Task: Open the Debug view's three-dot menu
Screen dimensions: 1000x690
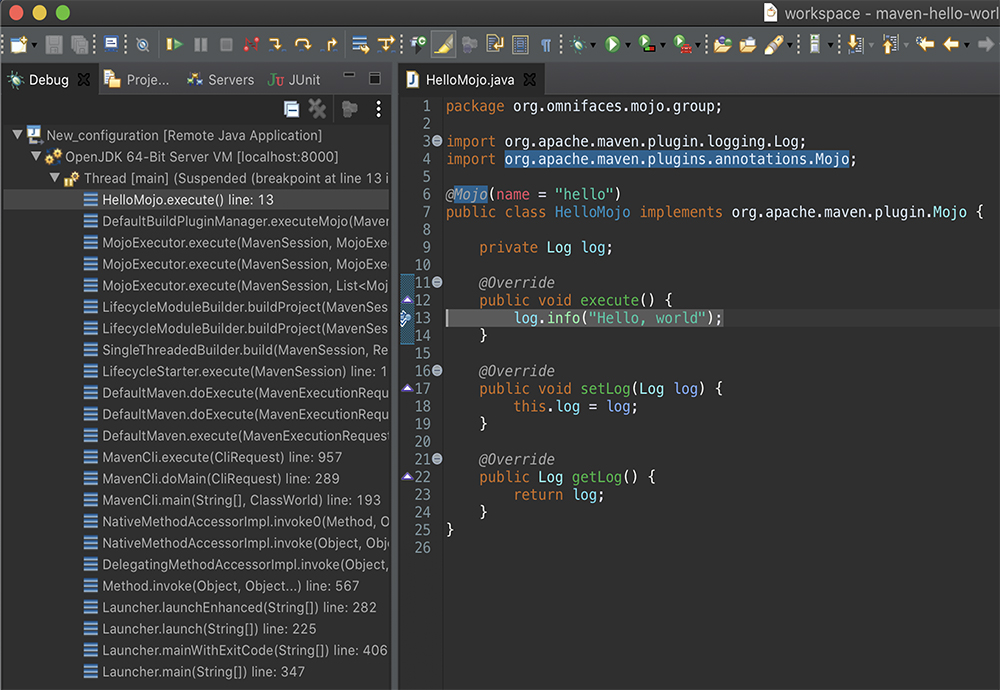Action: tap(378, 109)
